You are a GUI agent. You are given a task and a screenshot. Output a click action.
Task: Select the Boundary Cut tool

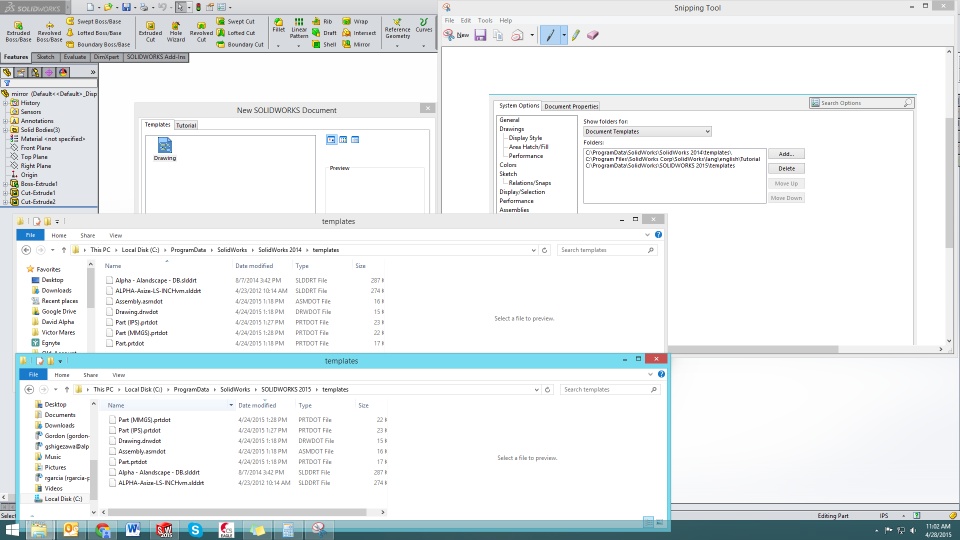240,44
